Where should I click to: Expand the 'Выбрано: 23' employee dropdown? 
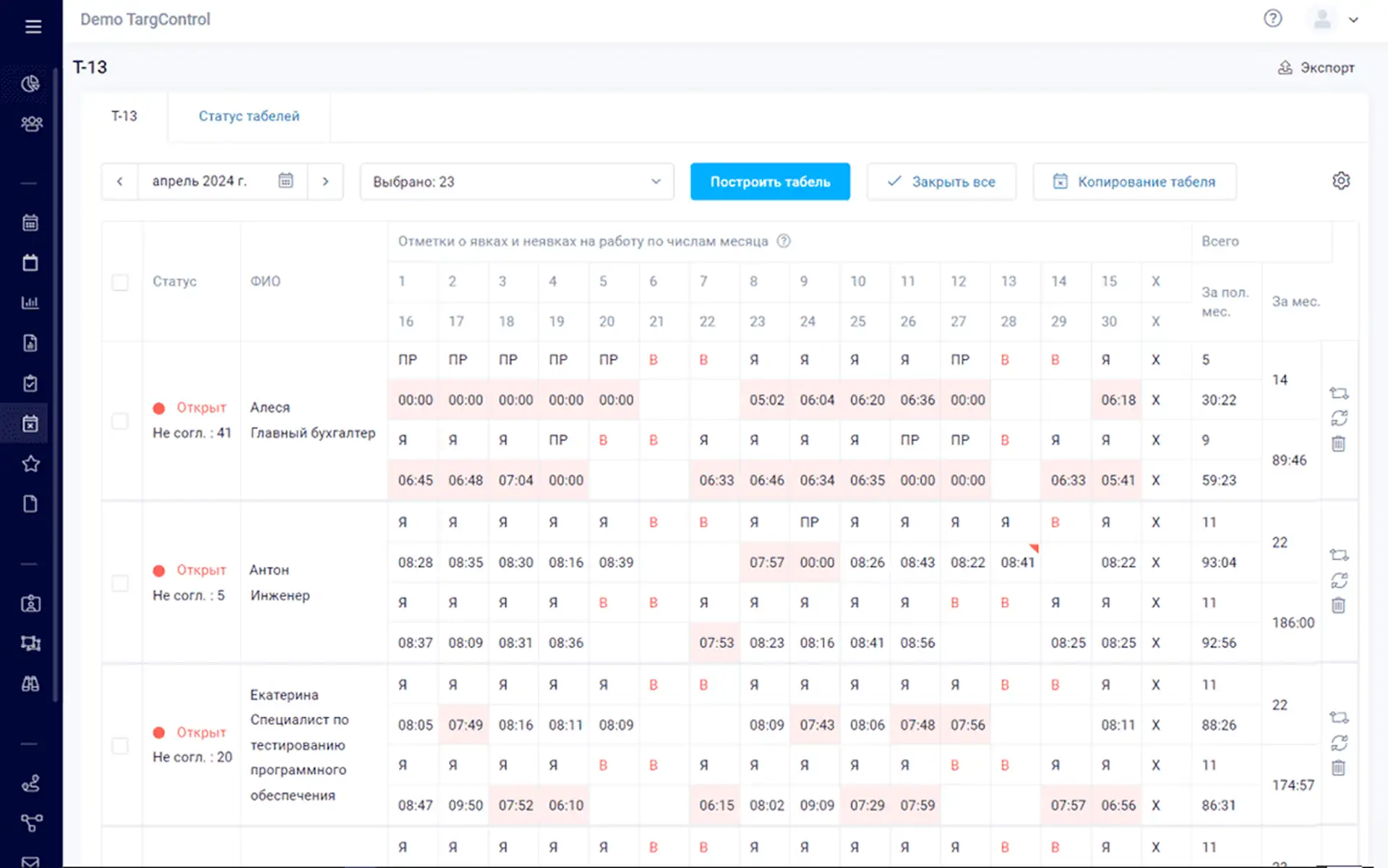click(516, 182)
